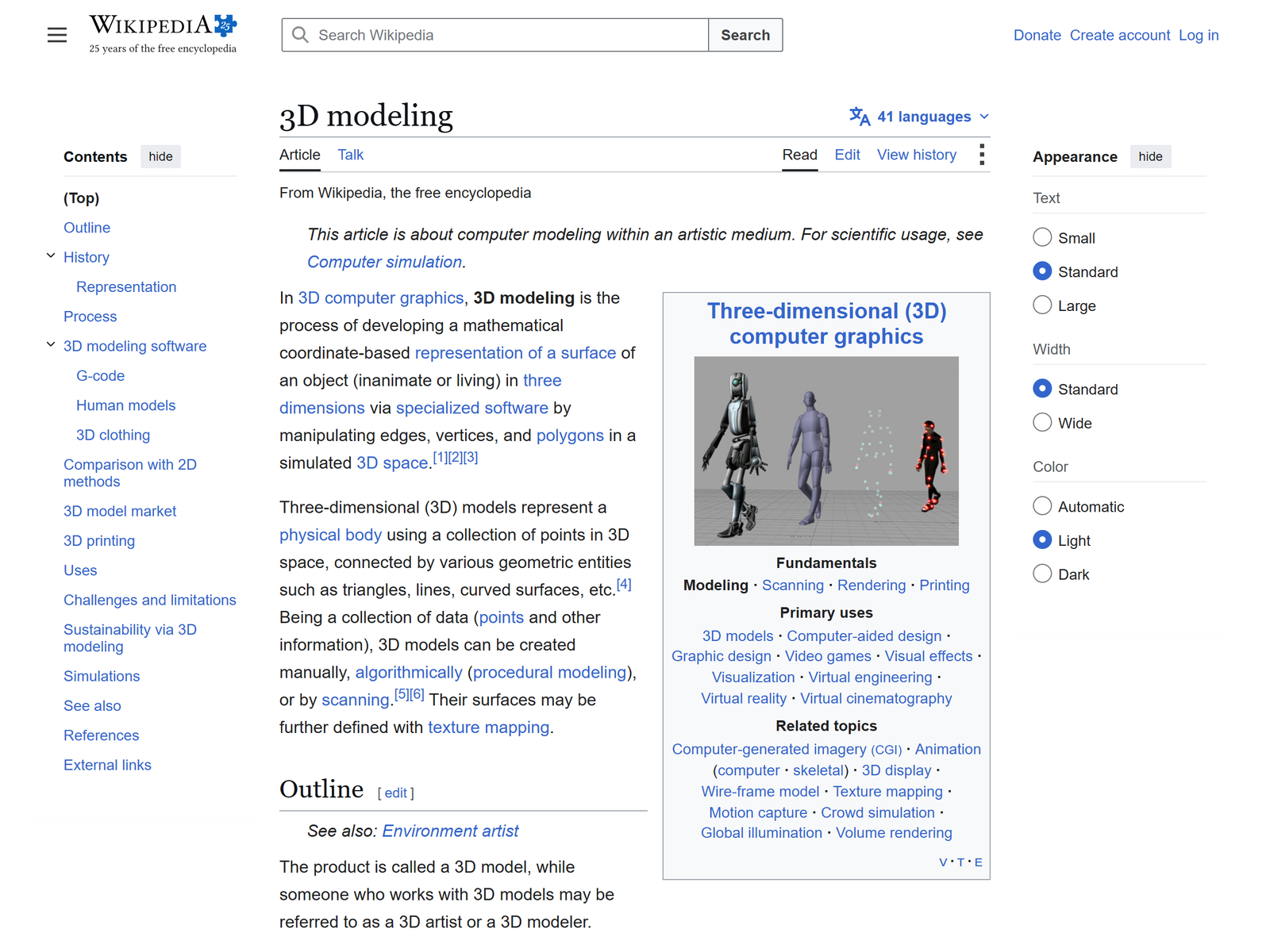
Task: Hide the Contents sidebar
Action: [x=160, y=156]
